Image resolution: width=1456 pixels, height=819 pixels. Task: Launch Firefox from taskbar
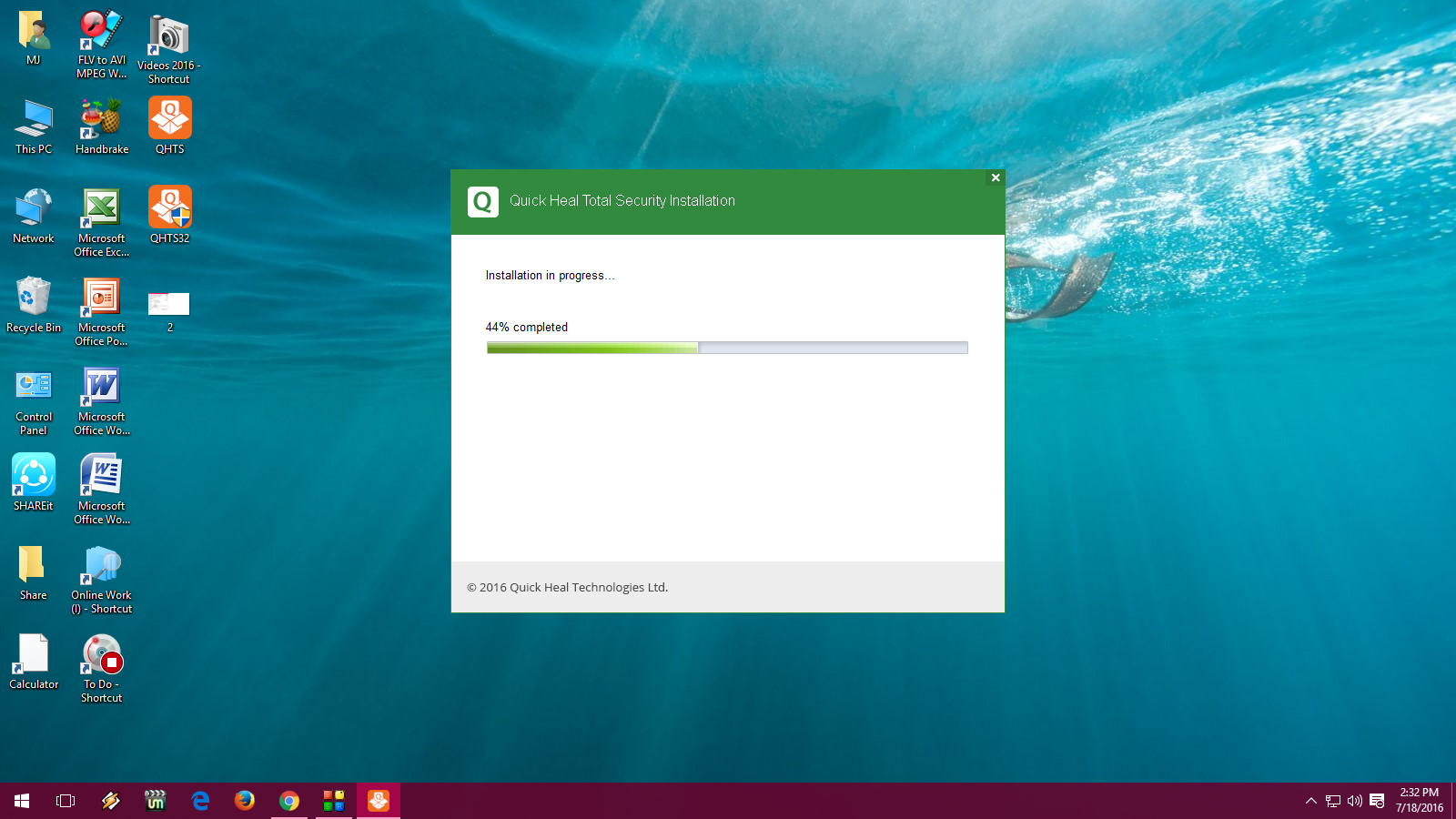245,801
